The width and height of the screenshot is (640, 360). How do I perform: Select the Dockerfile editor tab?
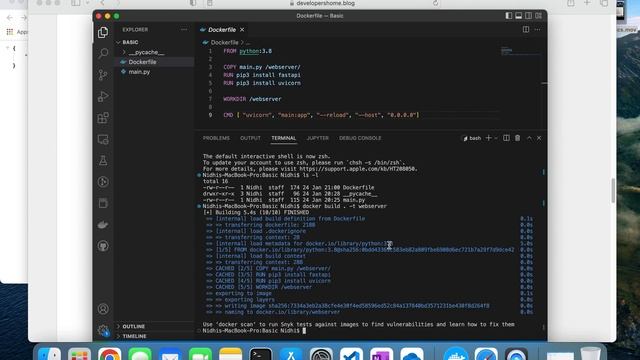pyautogui.click(x=222, y=30)
